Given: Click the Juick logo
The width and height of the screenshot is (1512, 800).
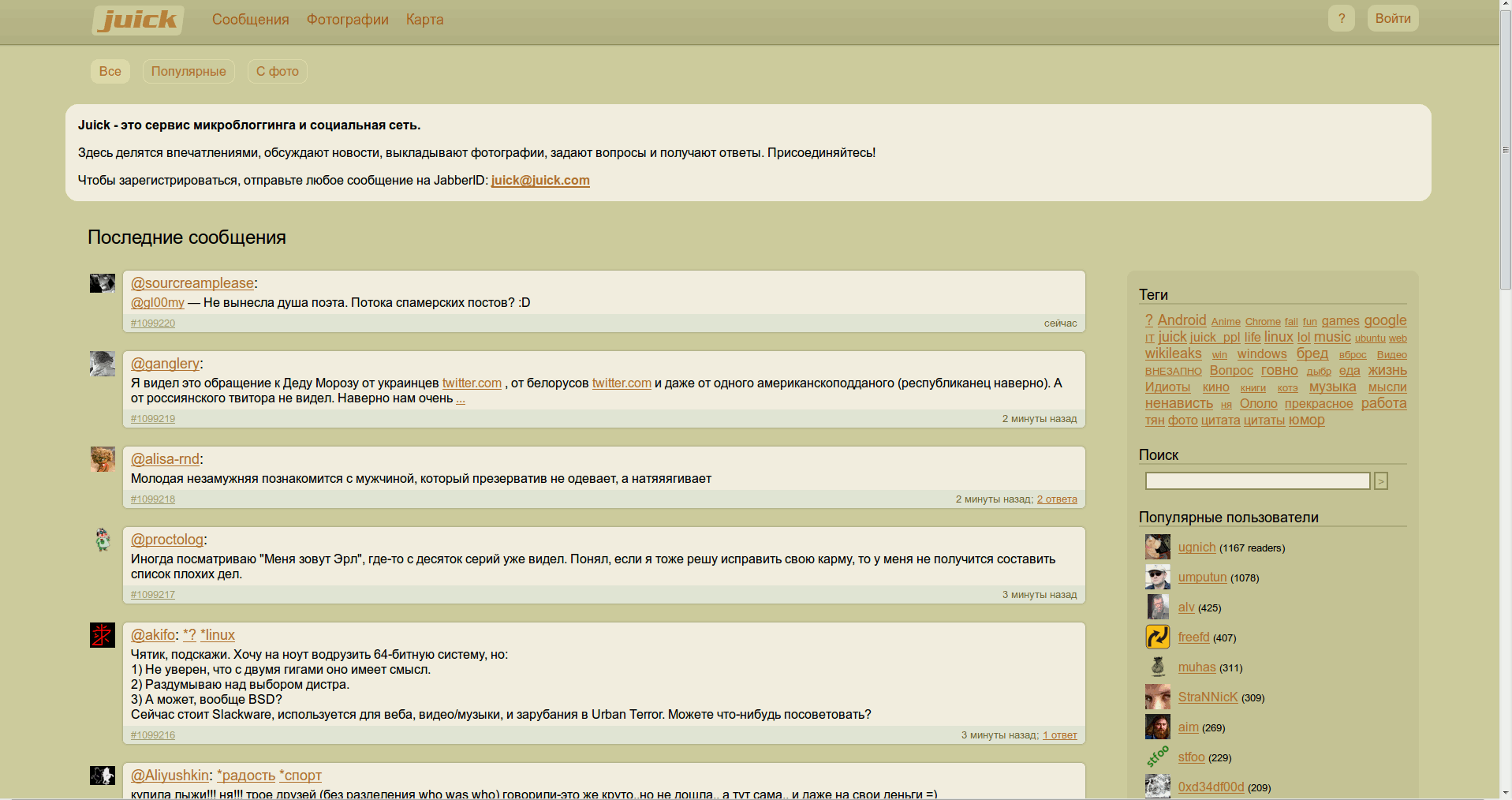Looking at the screenshot, I should click(x=138, y=20).
